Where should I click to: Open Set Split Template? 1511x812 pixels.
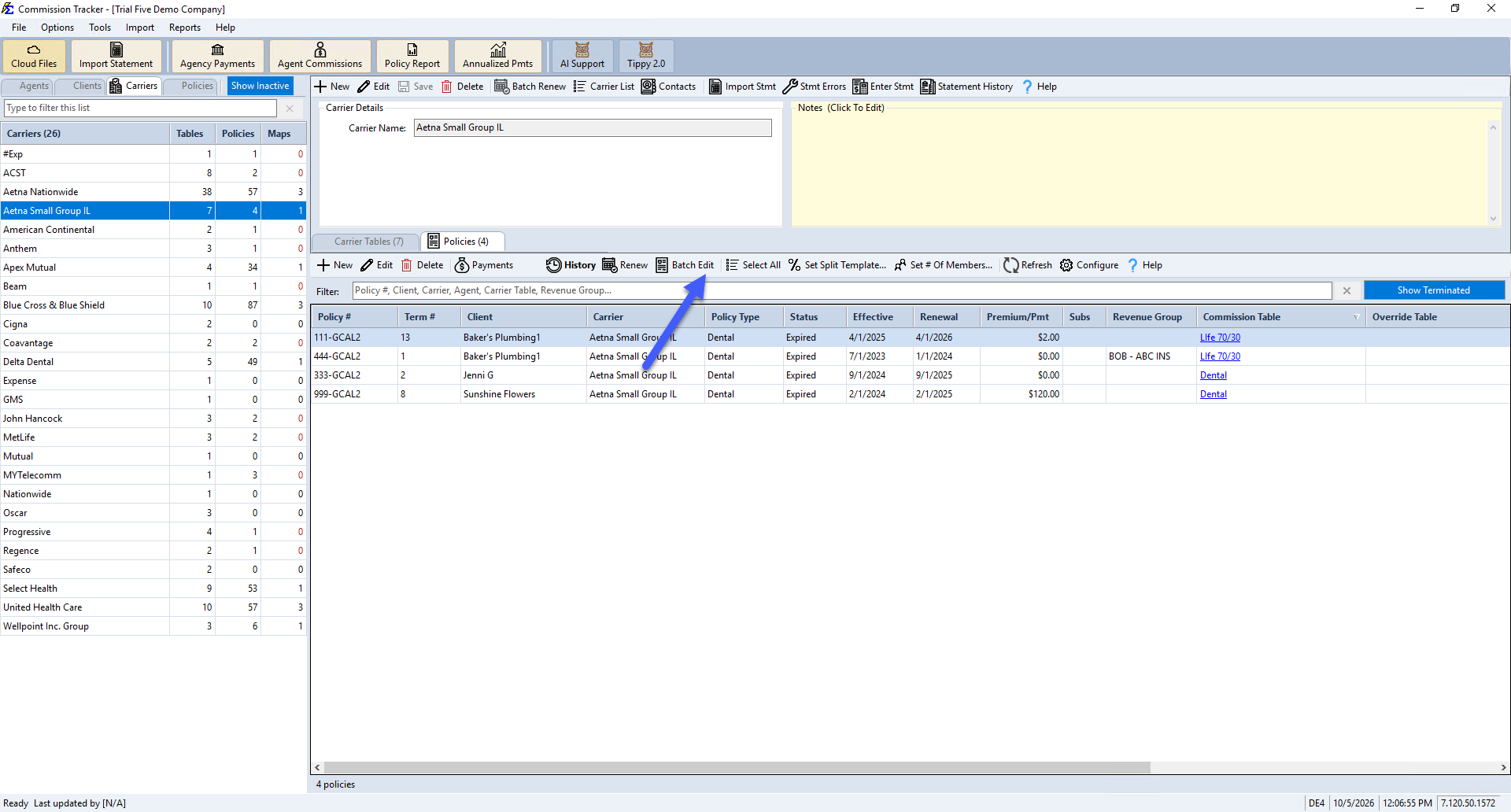[837, 265]
